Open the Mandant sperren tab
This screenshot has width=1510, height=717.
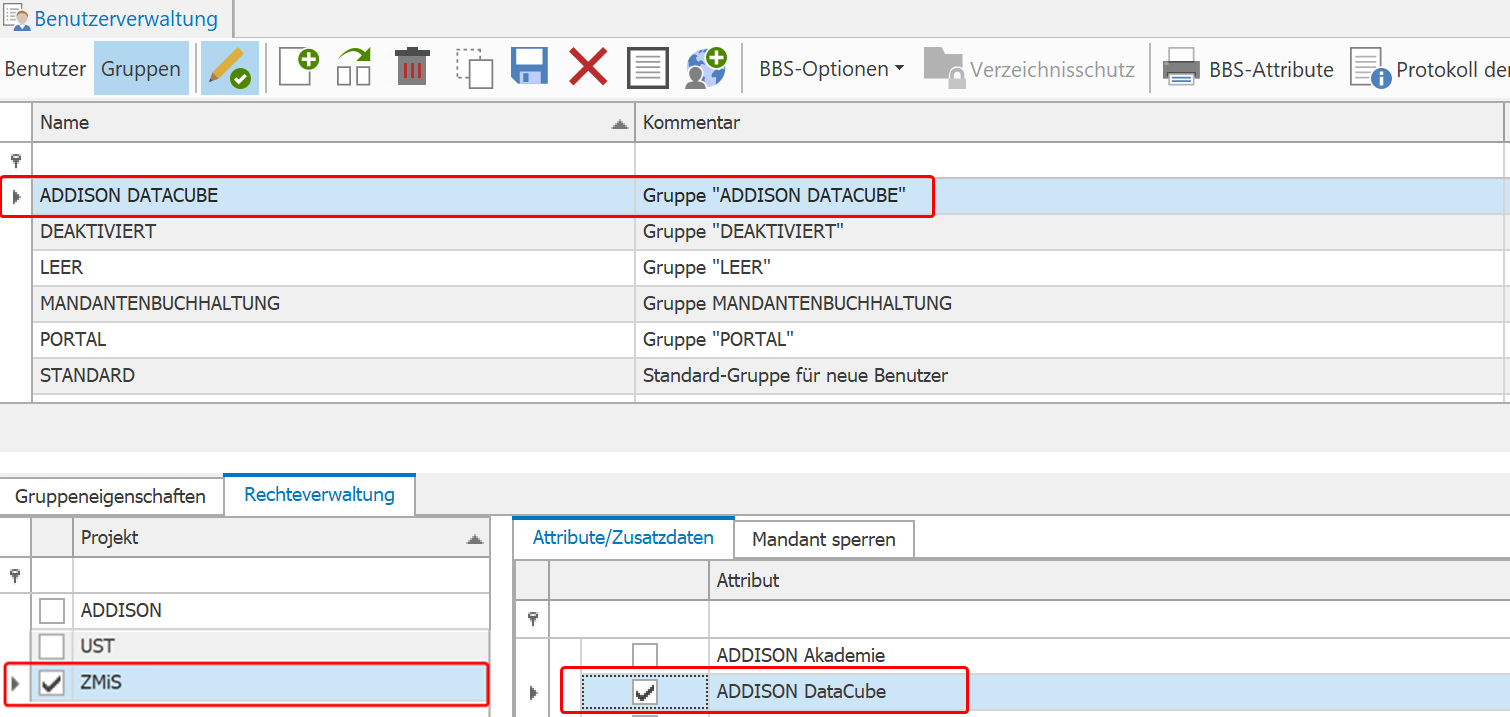(x=824, y=540)
